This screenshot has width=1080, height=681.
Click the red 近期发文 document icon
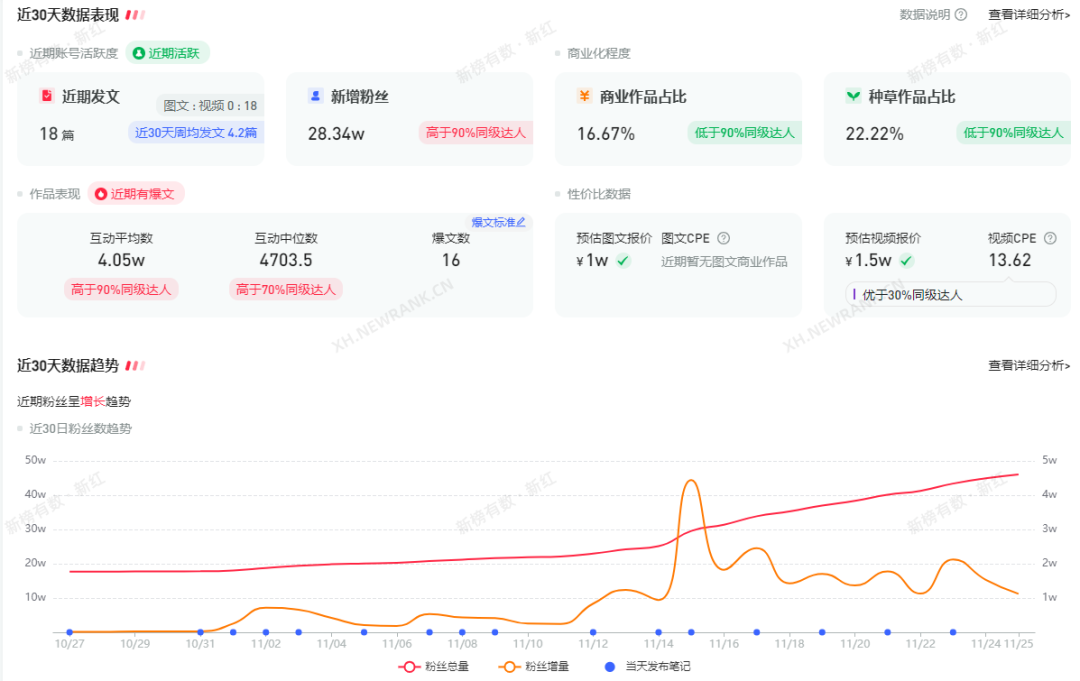46,96
